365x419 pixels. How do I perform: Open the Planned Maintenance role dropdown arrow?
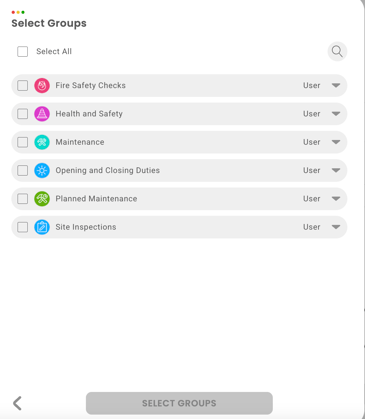click(x=336, y=199)
